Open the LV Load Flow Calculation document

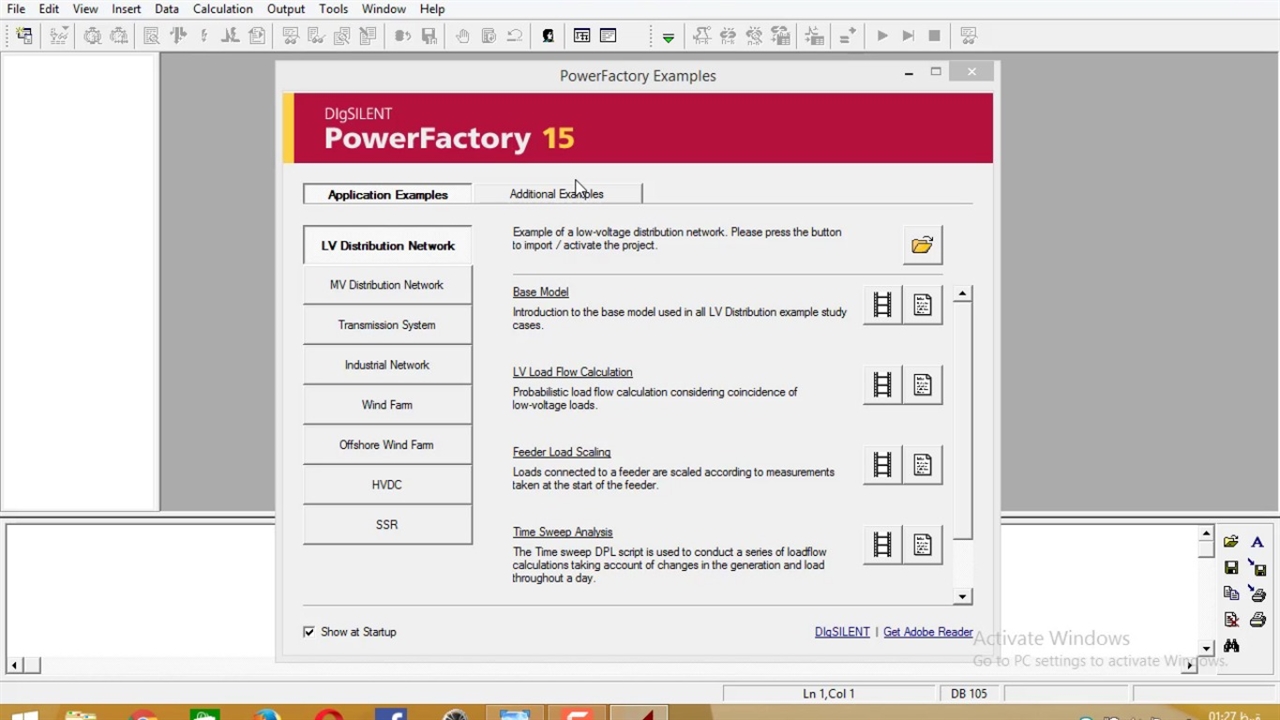pos(922,385)
